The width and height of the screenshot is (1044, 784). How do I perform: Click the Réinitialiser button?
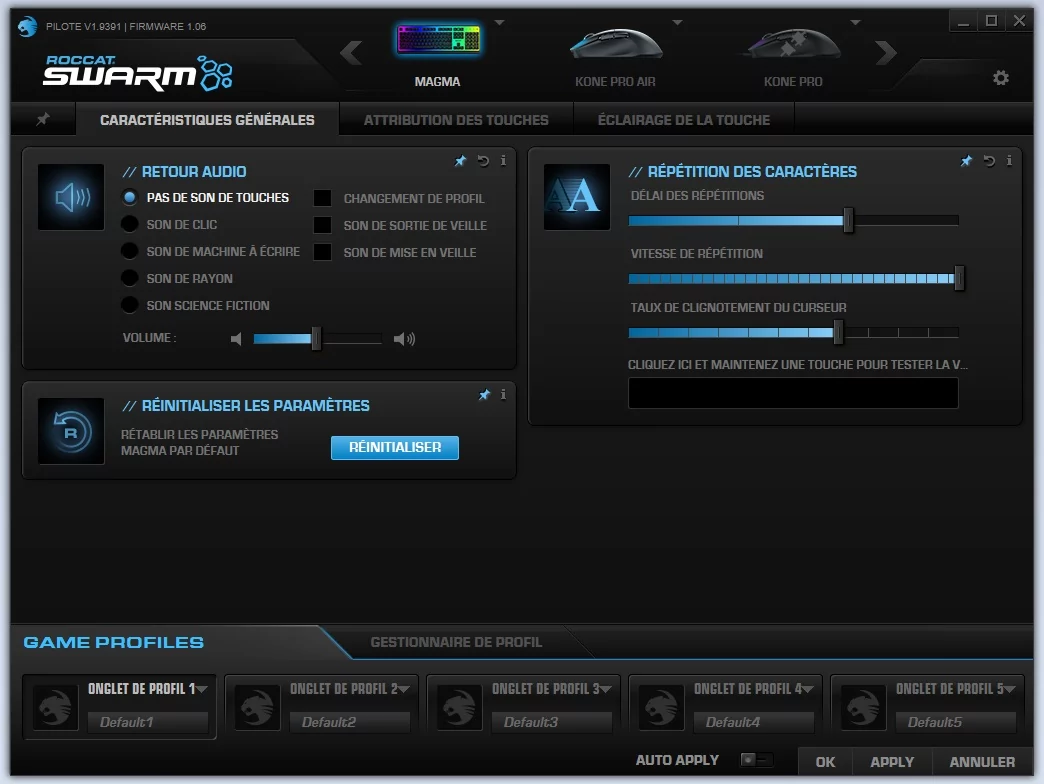(395, 447)
